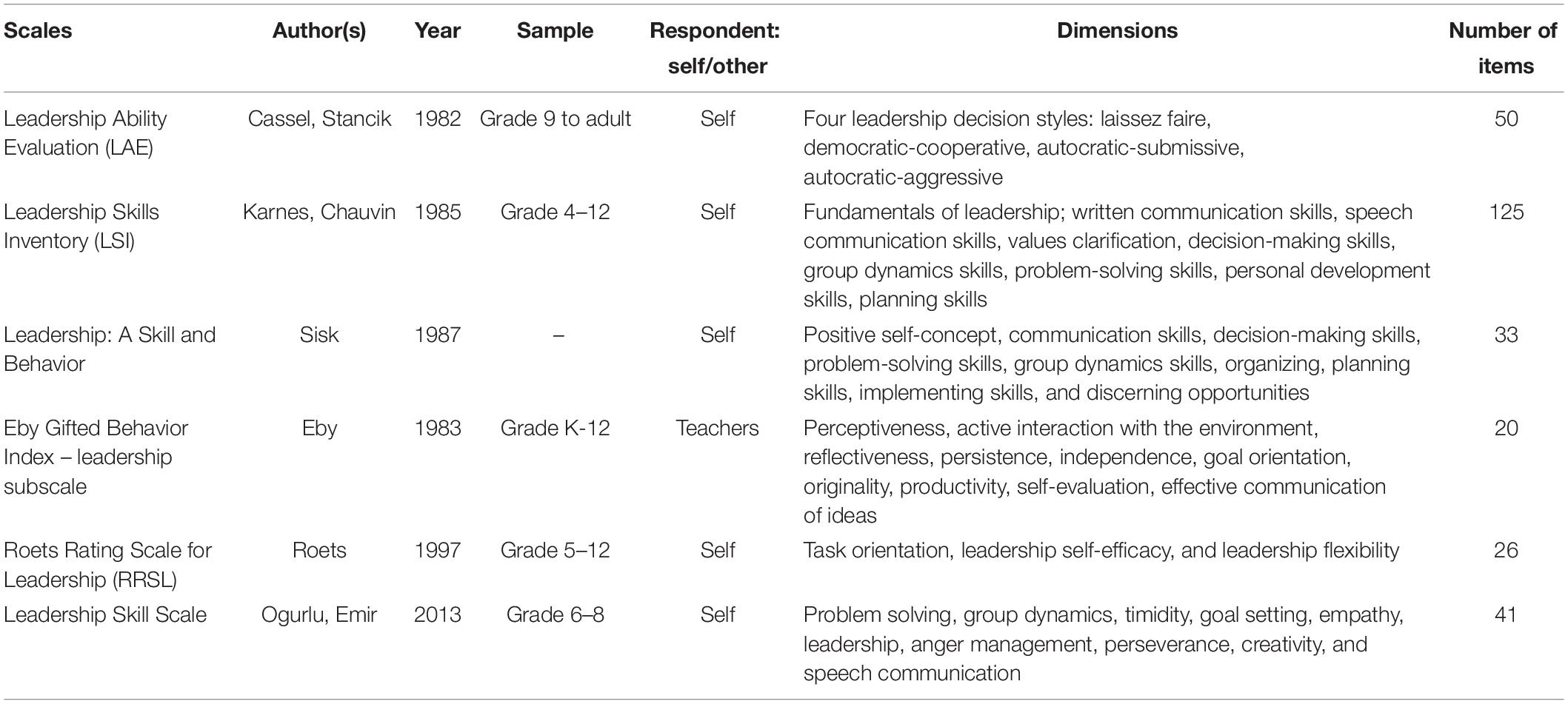The width and height of the screenshot is (1568, 704).
Task: Select the Year column header
Action: point(438,31)
